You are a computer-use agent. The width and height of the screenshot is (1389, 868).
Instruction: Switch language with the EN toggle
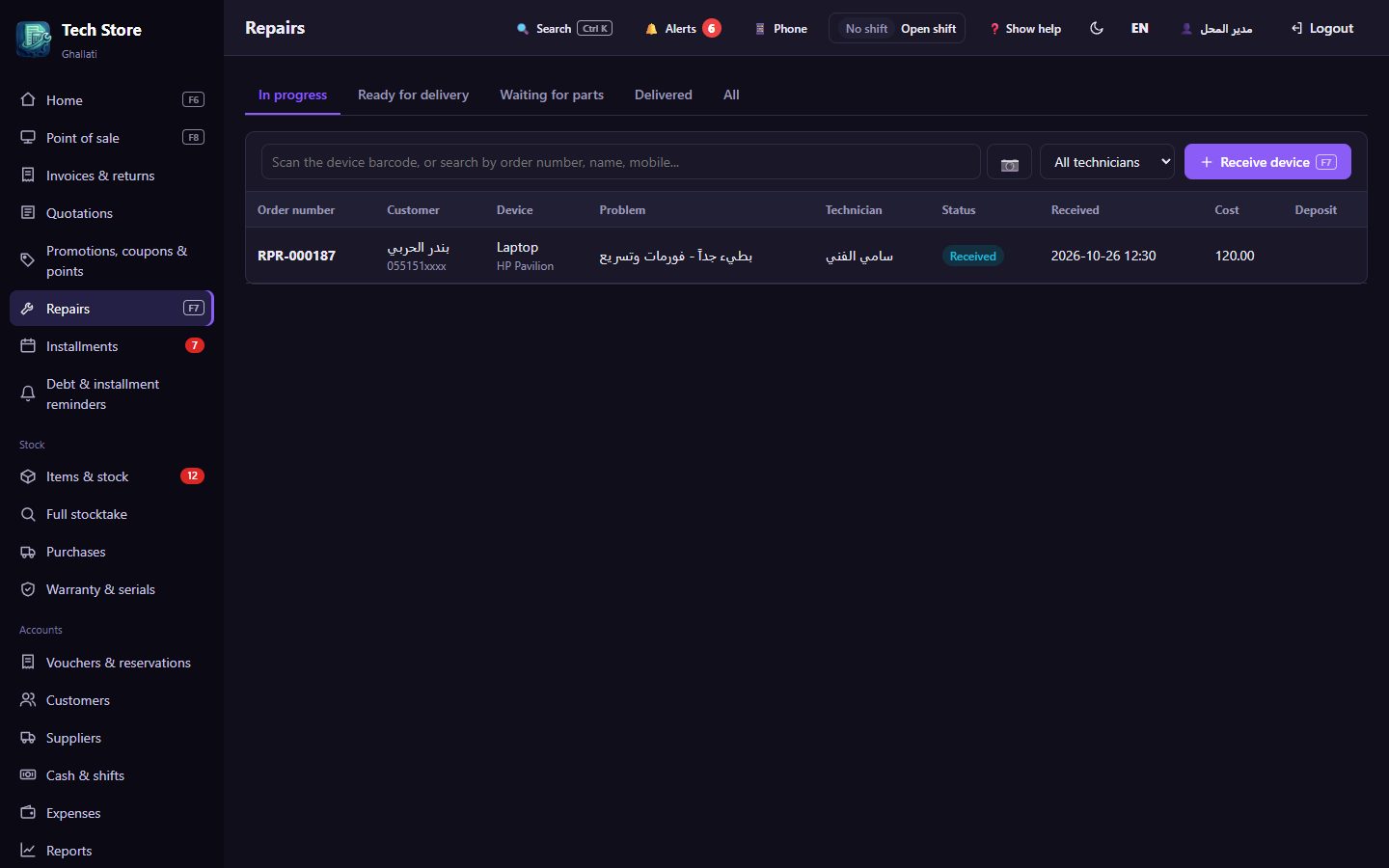click(1140, 28)
